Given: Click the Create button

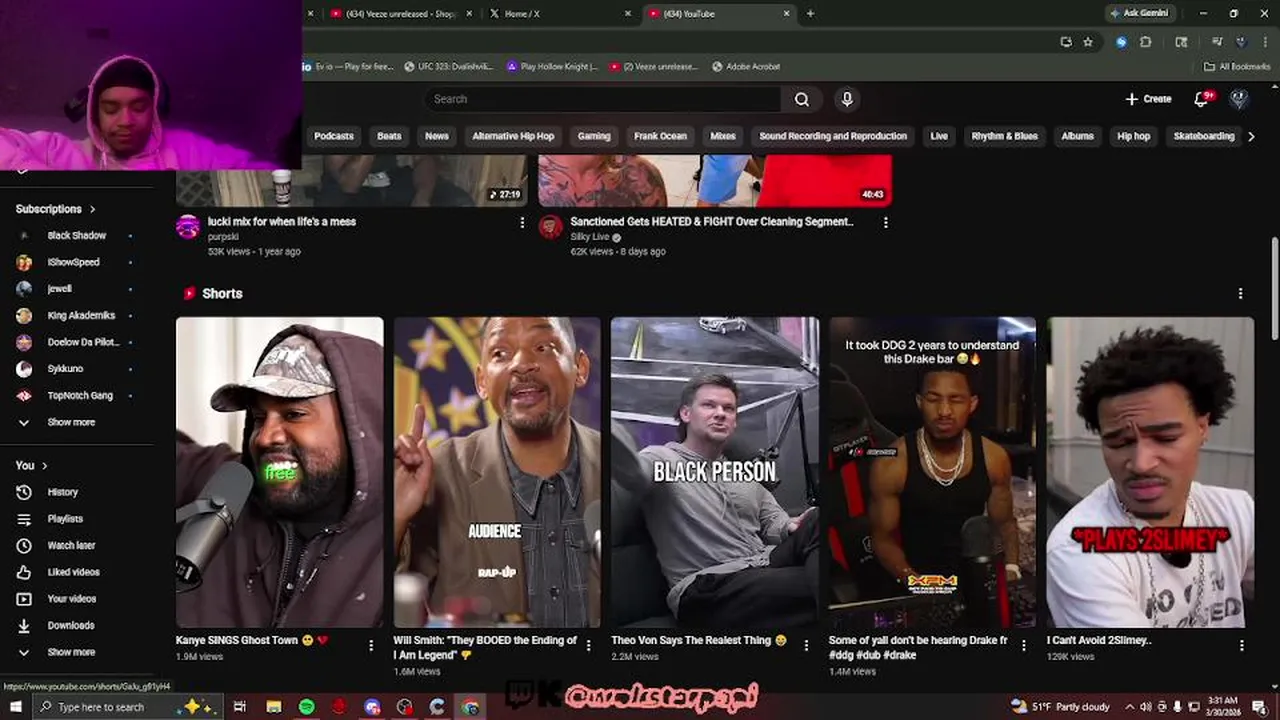Looking at the screenshot, I should (1148, 99).
